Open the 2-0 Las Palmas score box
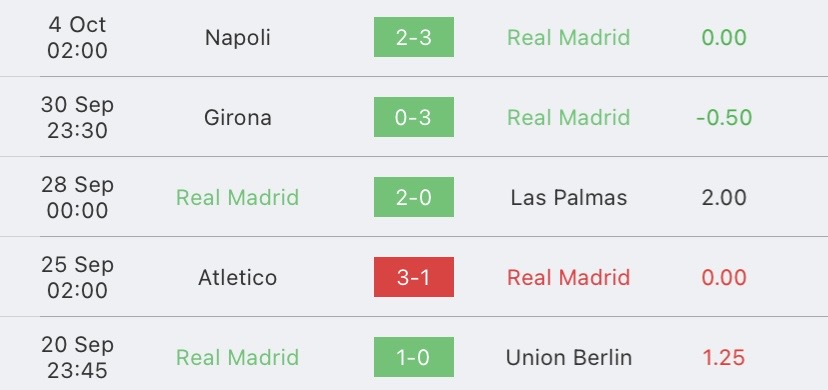This screenshot has width=828, height=390. coord(413,197)
